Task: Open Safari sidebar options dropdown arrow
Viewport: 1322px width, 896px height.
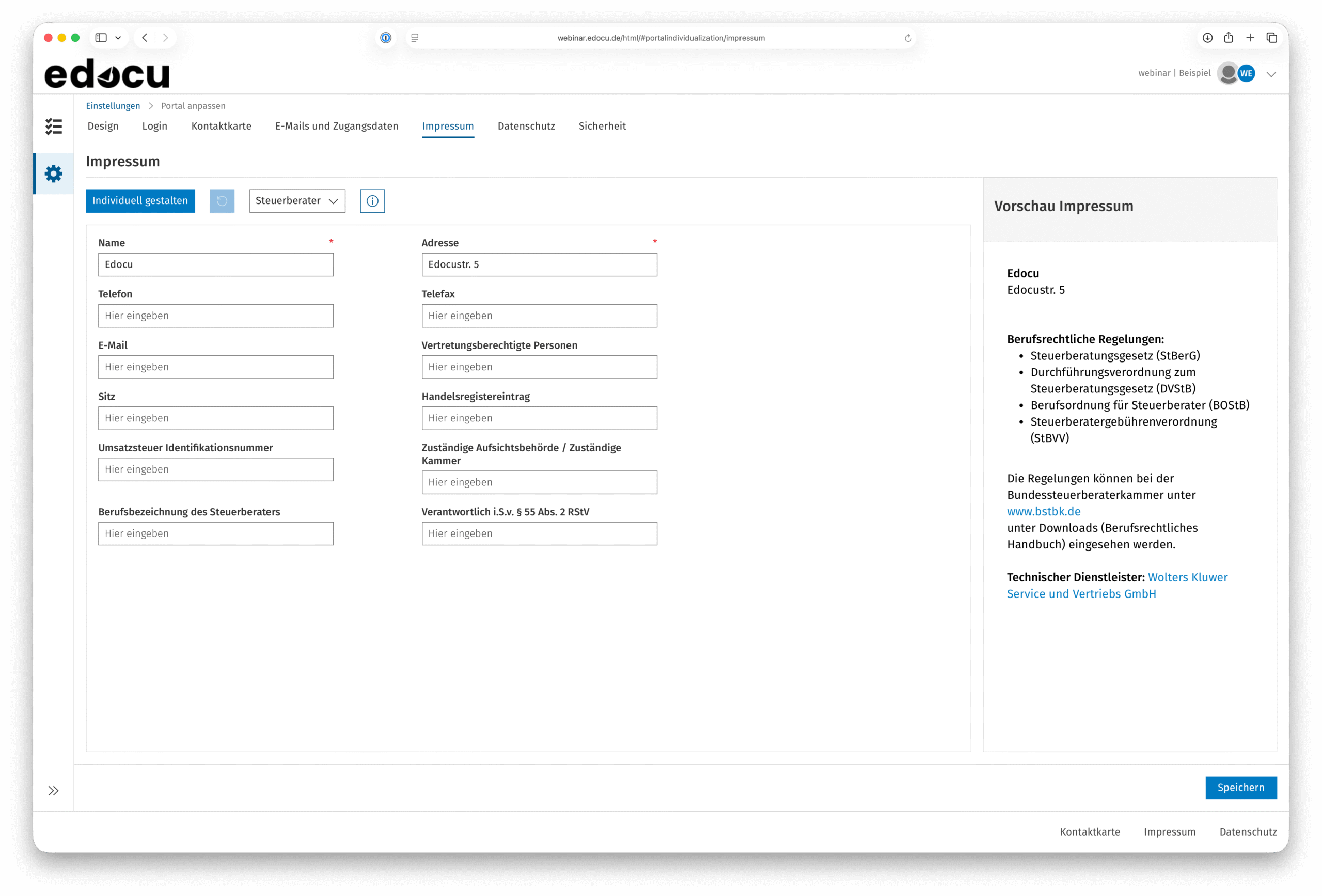Action: 118,38
